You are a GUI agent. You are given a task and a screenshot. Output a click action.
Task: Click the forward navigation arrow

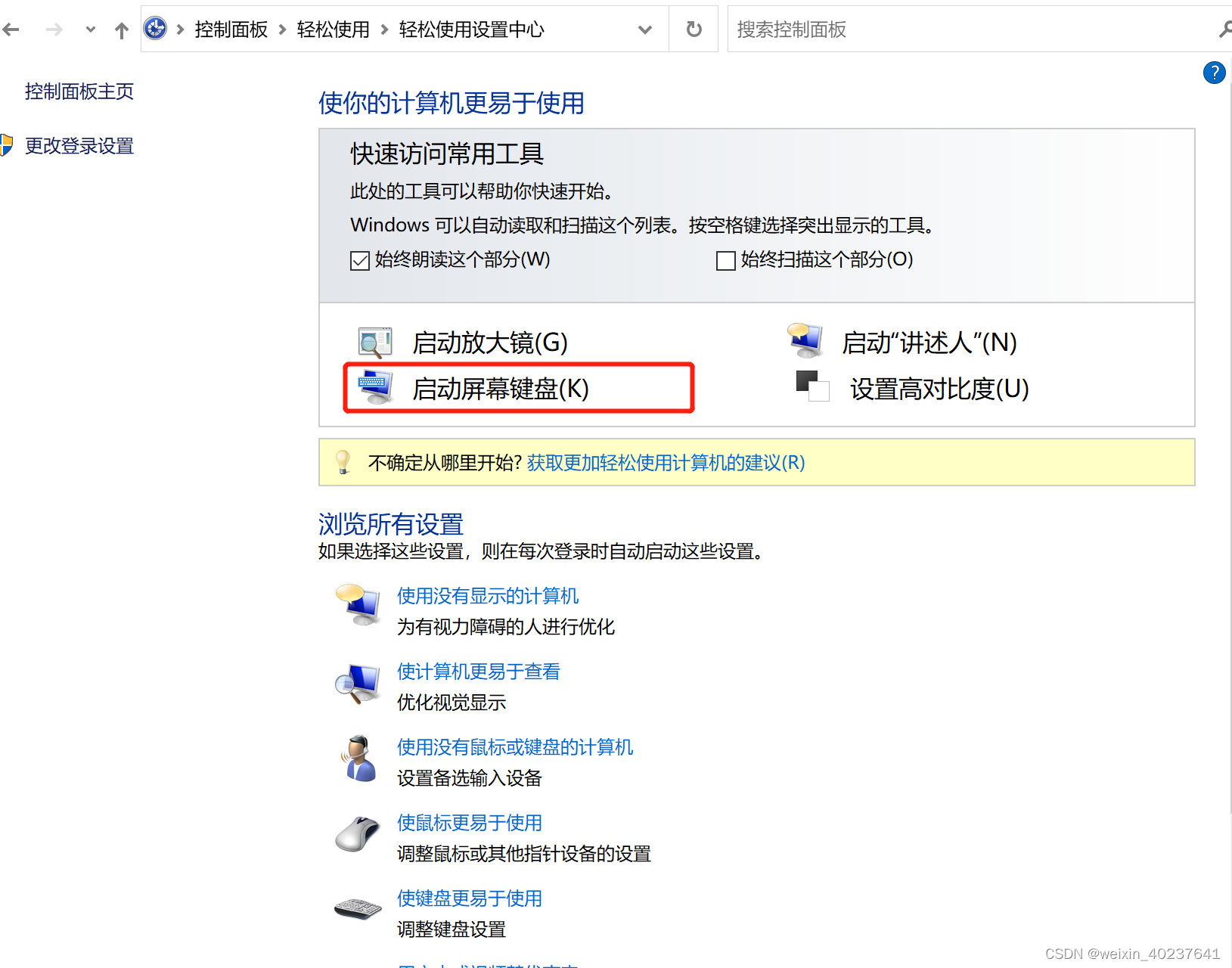pyautogui.click(x=54, y=29)
